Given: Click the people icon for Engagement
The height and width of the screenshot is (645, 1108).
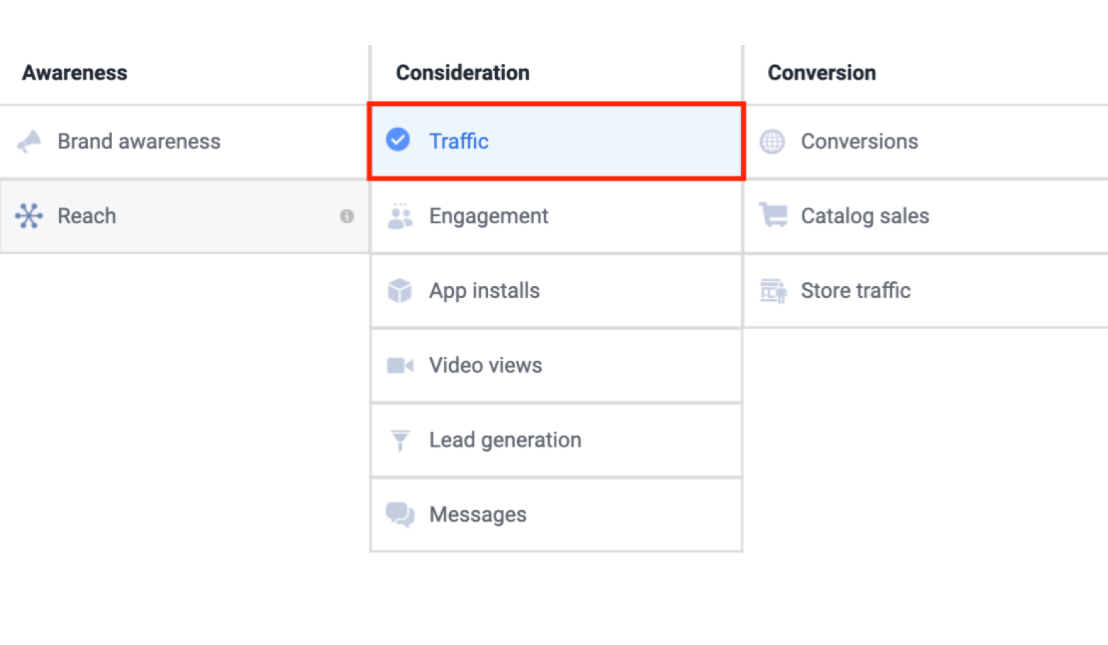Looking at the screenshot, I should (x=400, y=216).
